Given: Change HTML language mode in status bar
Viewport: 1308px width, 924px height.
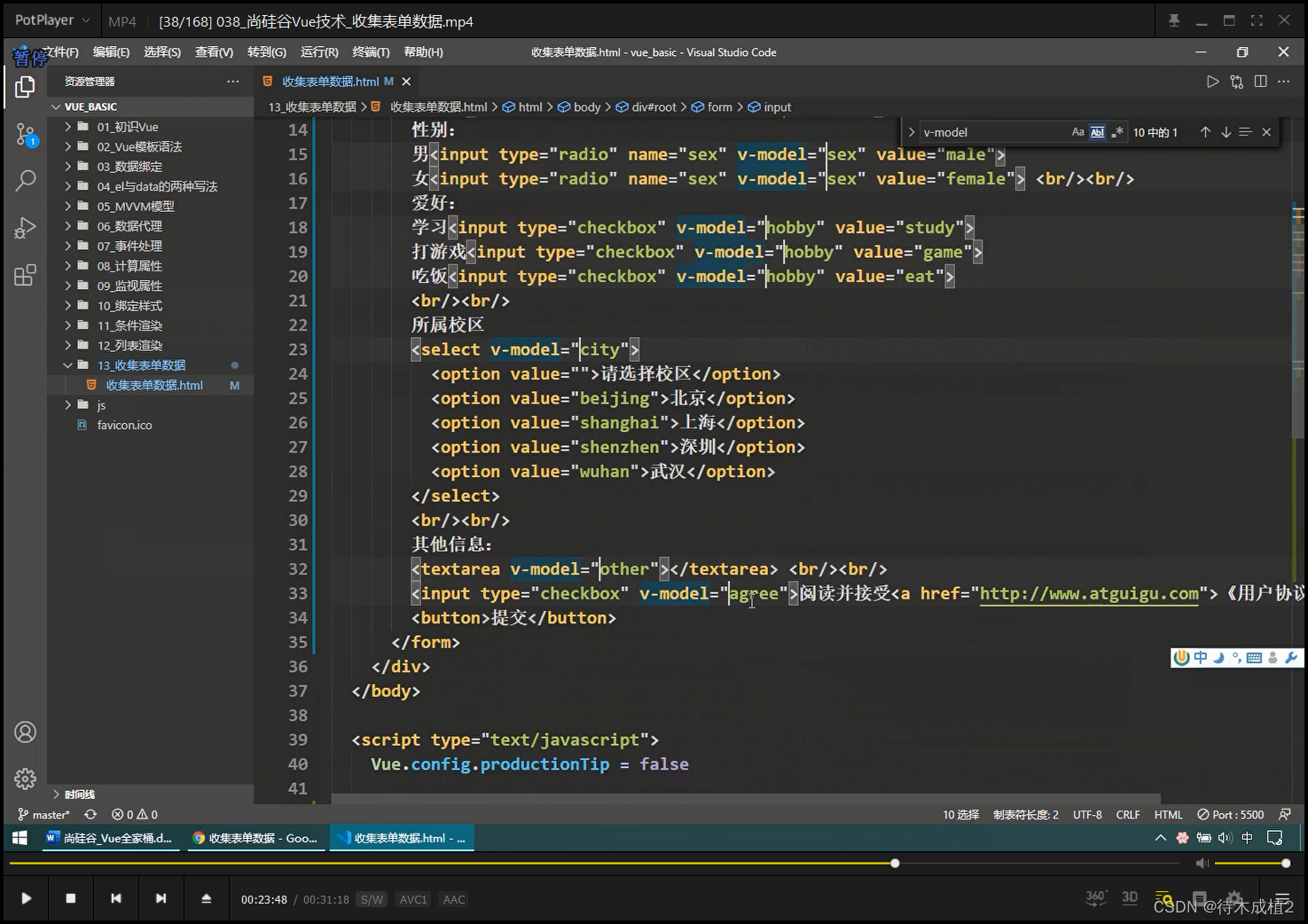Looking at the screenshot, I should (1168, 814).
